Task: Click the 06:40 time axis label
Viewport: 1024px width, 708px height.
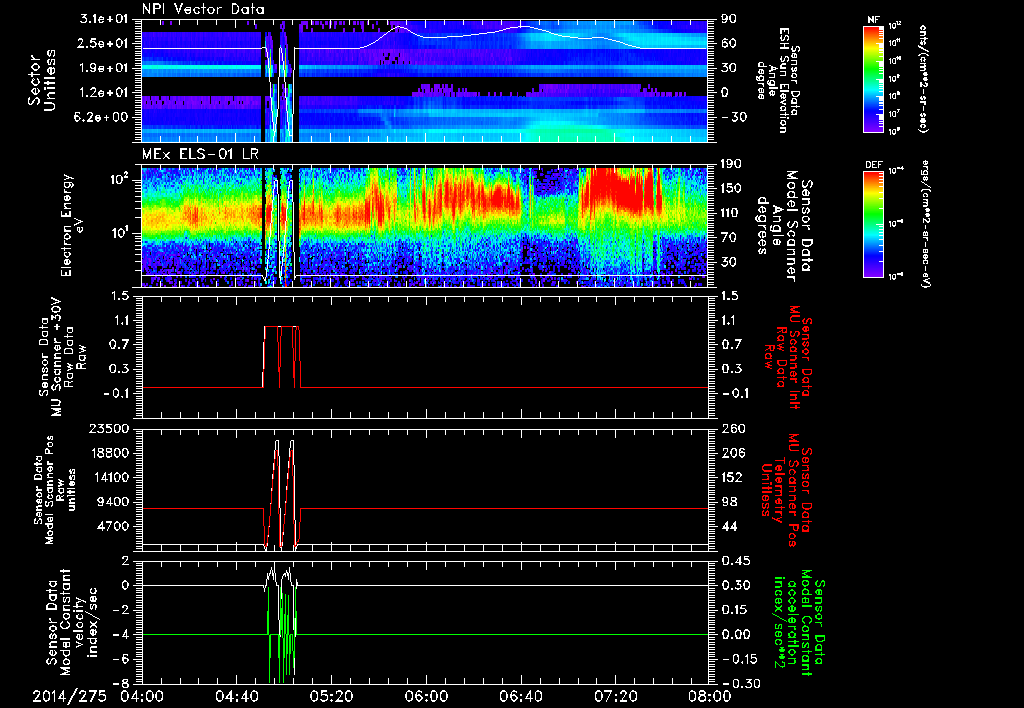Action: point(520,695)
